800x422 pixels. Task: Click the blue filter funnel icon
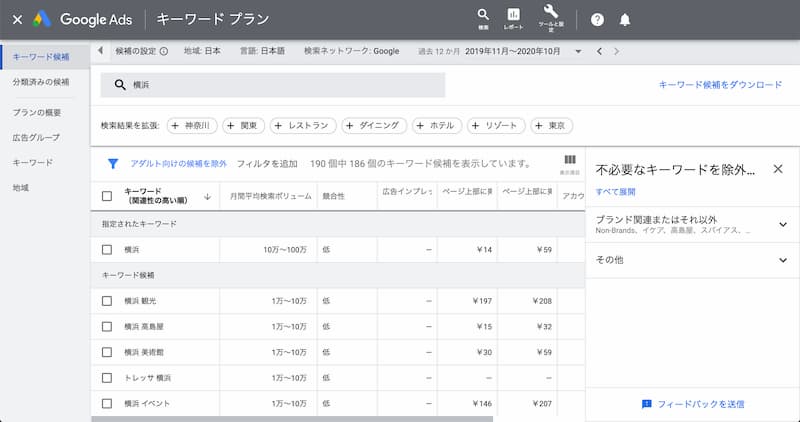(x=113, y=164)
